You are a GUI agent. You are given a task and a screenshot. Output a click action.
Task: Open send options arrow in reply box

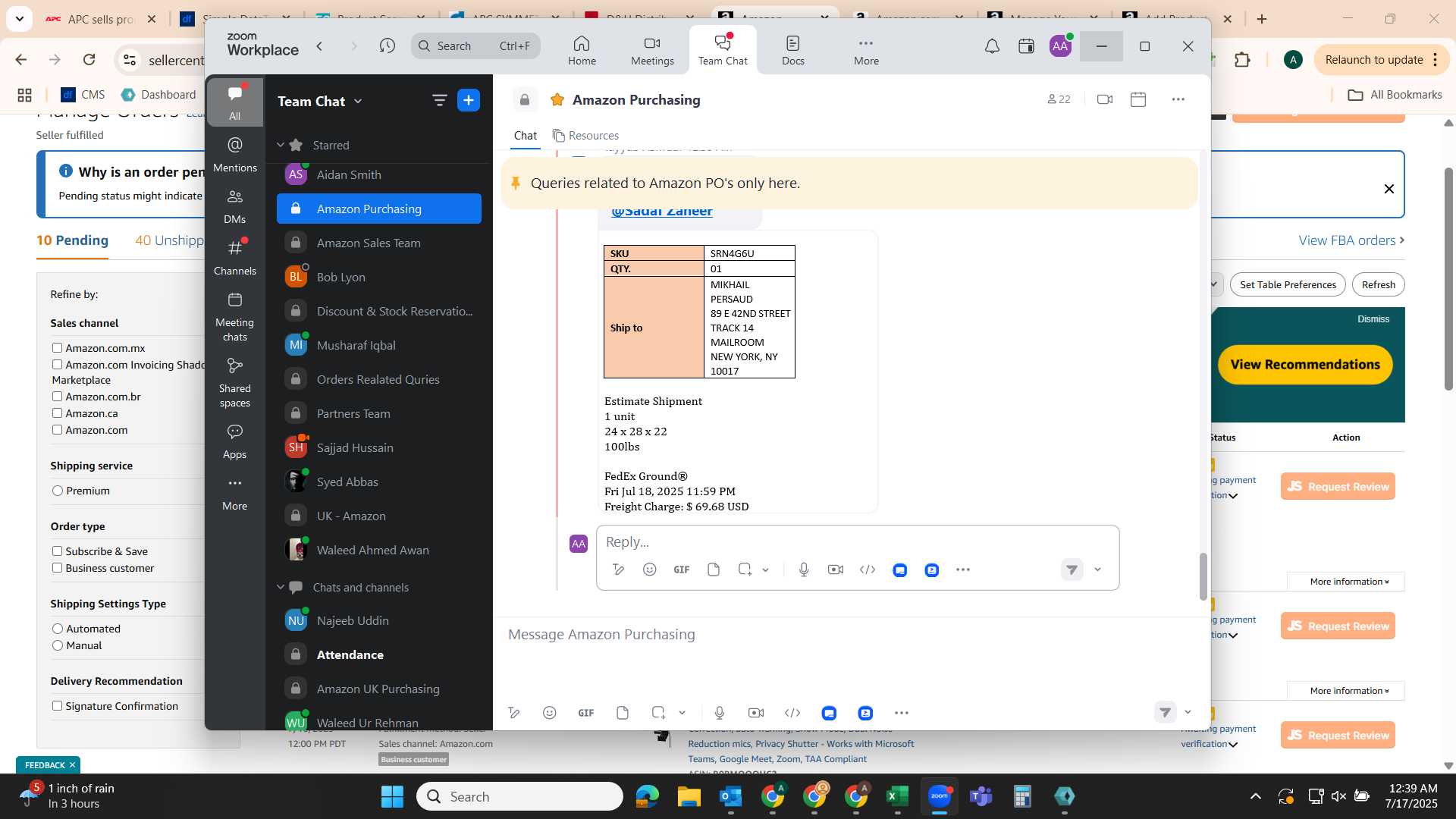point(1097,570)
